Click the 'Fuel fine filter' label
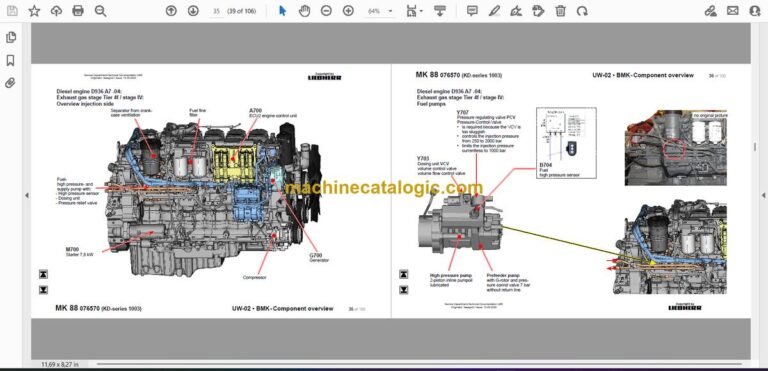This screenshot has height=371, width=768. pos(197,113)
